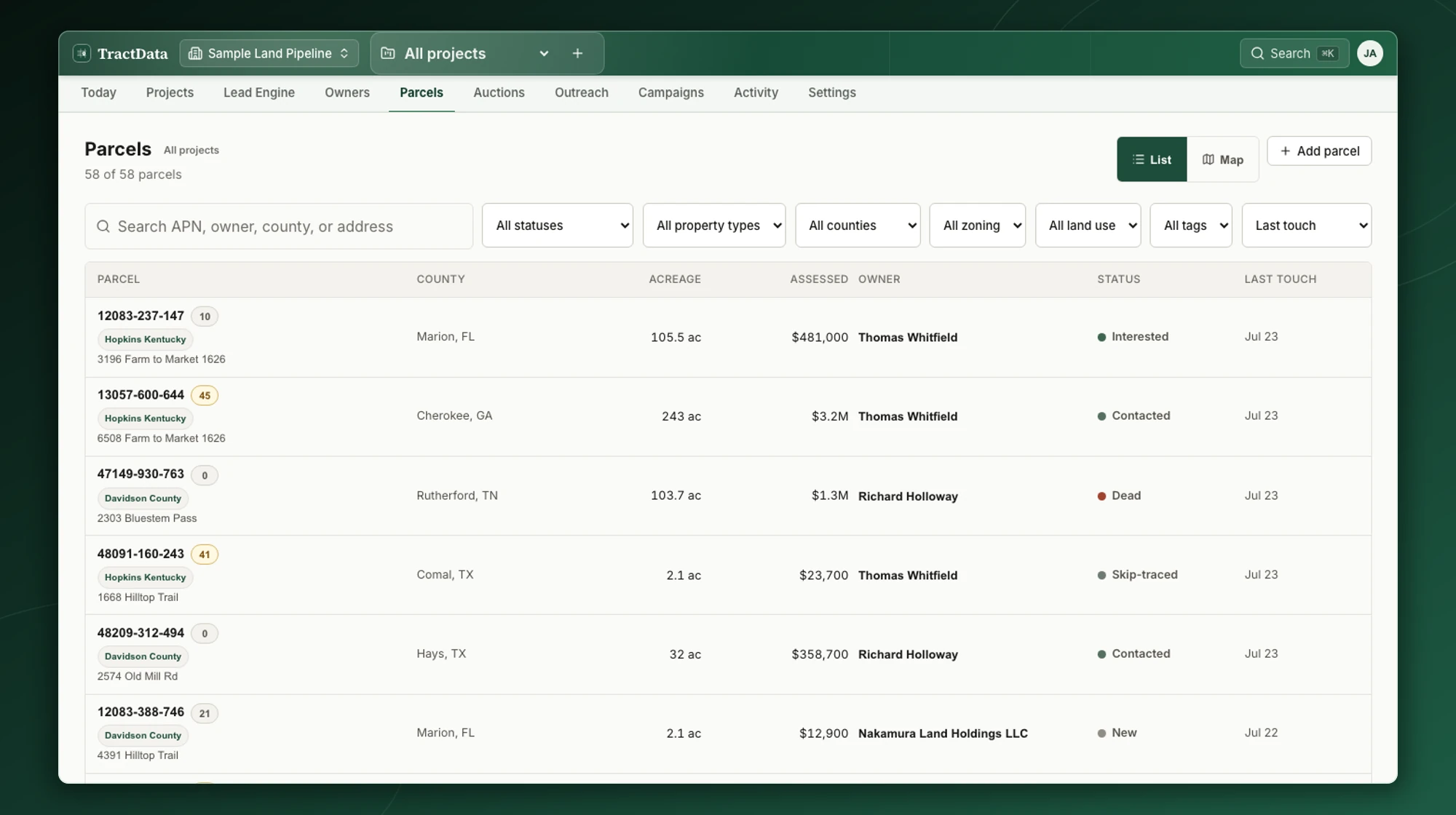The image size is (1456, 815).
Task: Click the magnifier icon in top Search
Action: pos(1257,53)
